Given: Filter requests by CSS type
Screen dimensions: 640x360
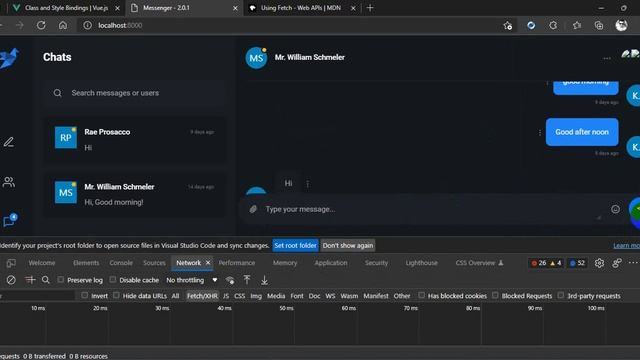Looking at the screenshot, I should pos(240,296).
